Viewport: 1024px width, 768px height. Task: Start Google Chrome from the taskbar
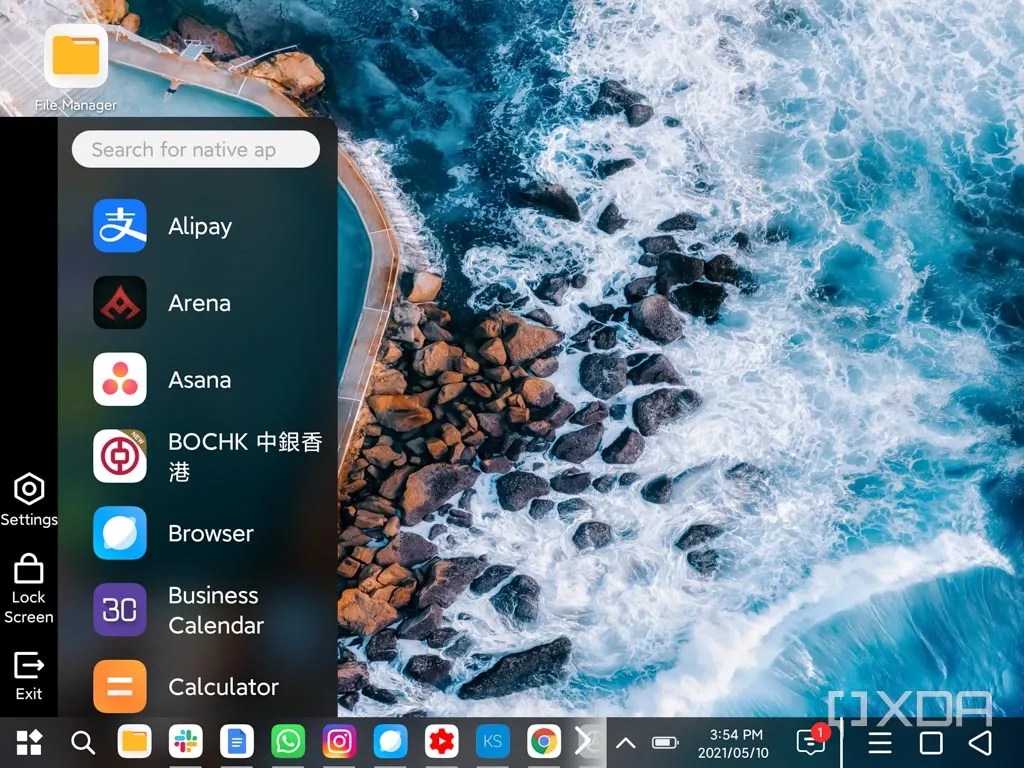pyautogui.click(x=544, y=742)
